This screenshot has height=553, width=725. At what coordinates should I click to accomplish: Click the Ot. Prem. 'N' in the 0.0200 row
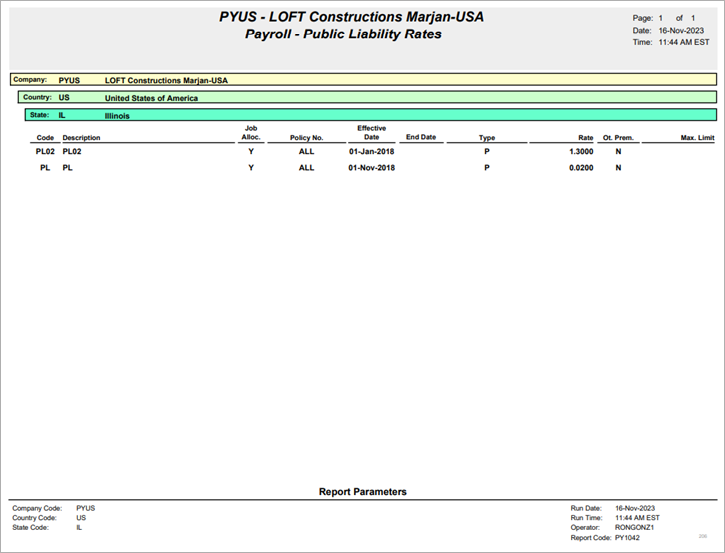tap(618, 168)
